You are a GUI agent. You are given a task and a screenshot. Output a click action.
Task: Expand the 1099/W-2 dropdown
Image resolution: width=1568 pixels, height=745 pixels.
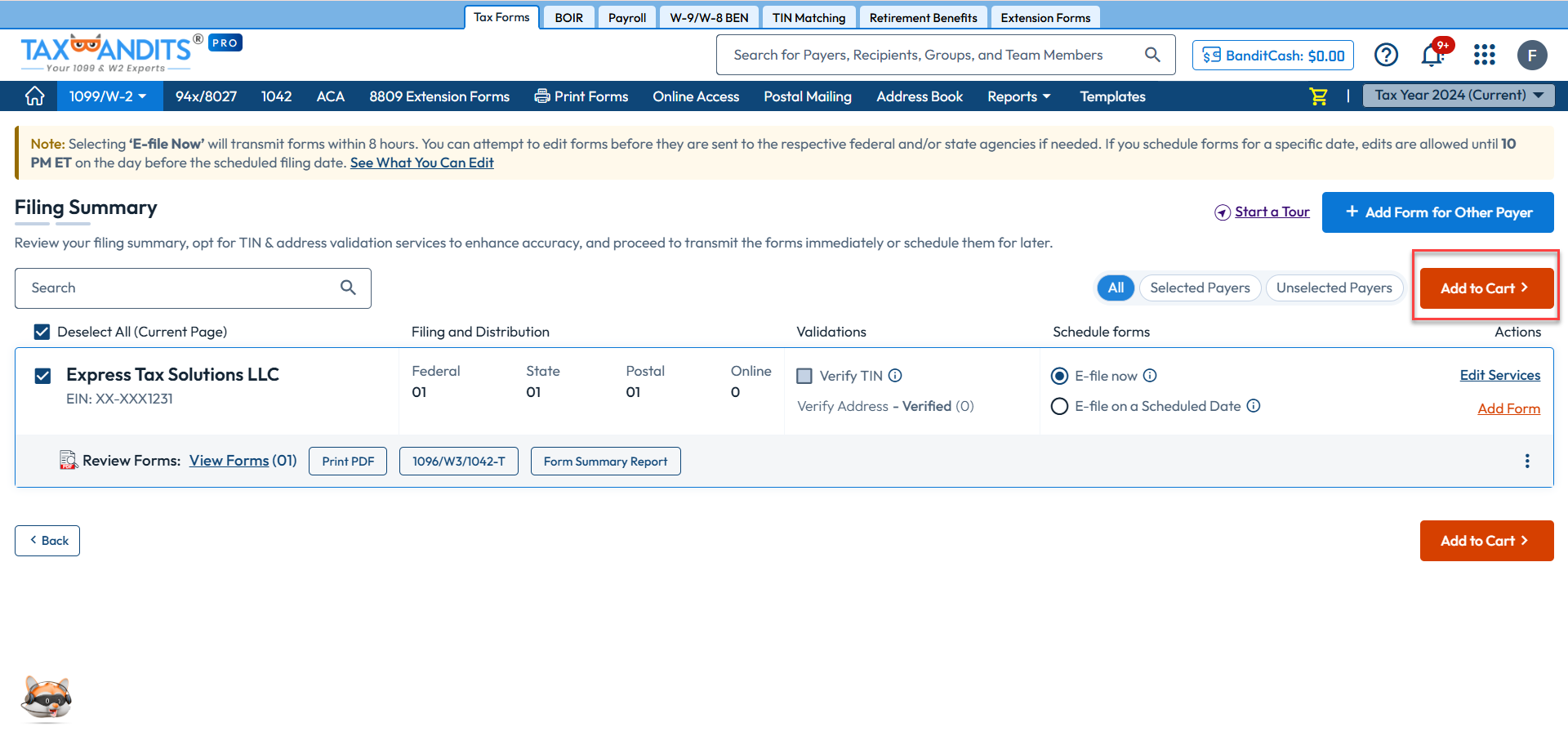click(x=108, y=96)
